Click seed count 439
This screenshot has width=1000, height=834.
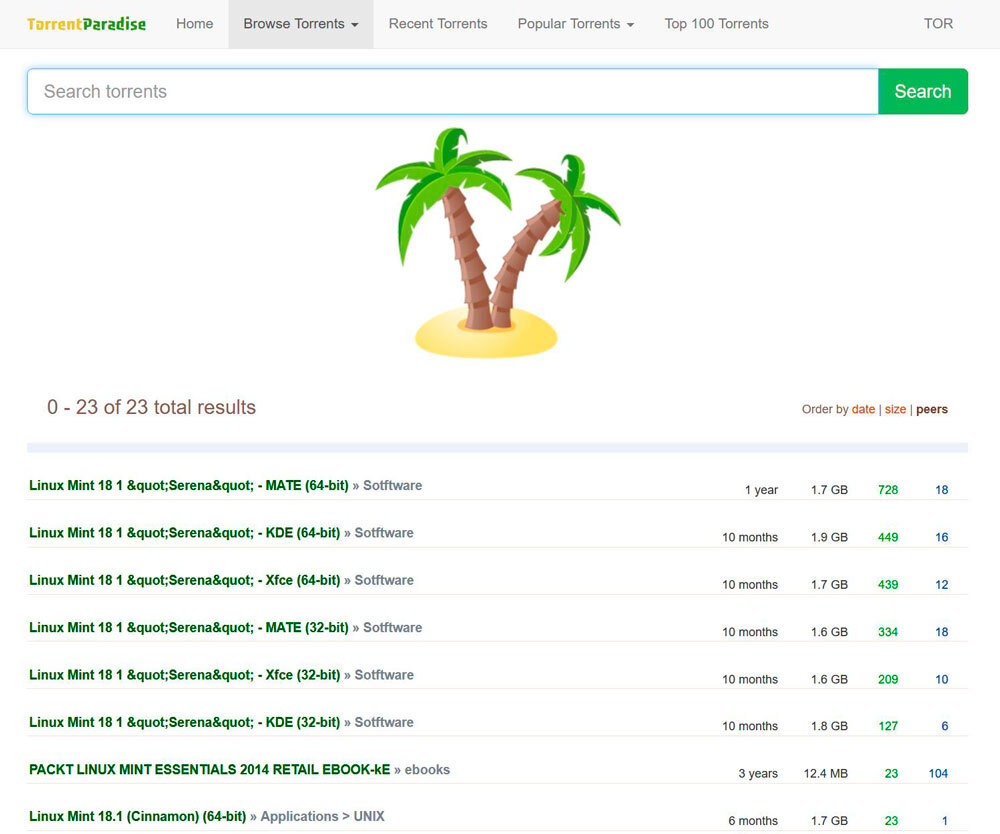pos(888,585)
